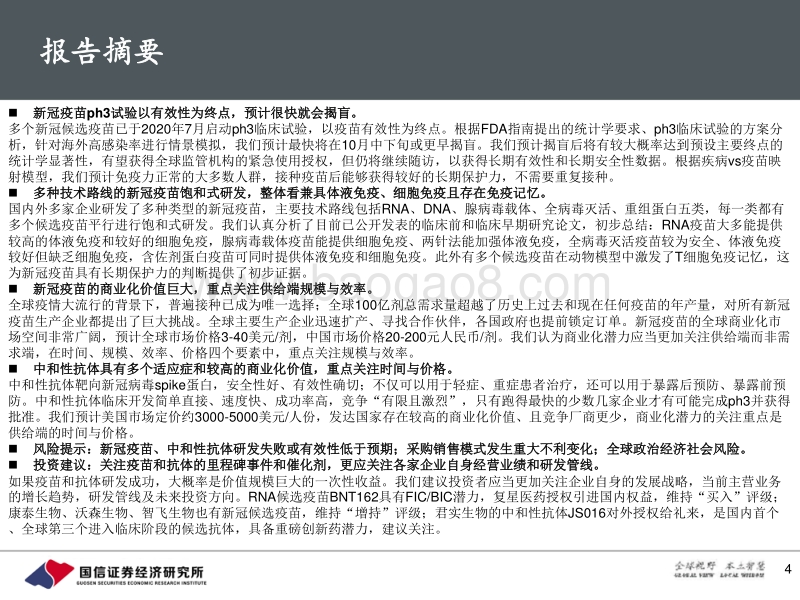Click the line starting 为新冠疫苗具有长期保护力
This screenshot has width=800, height=600.
159,273
